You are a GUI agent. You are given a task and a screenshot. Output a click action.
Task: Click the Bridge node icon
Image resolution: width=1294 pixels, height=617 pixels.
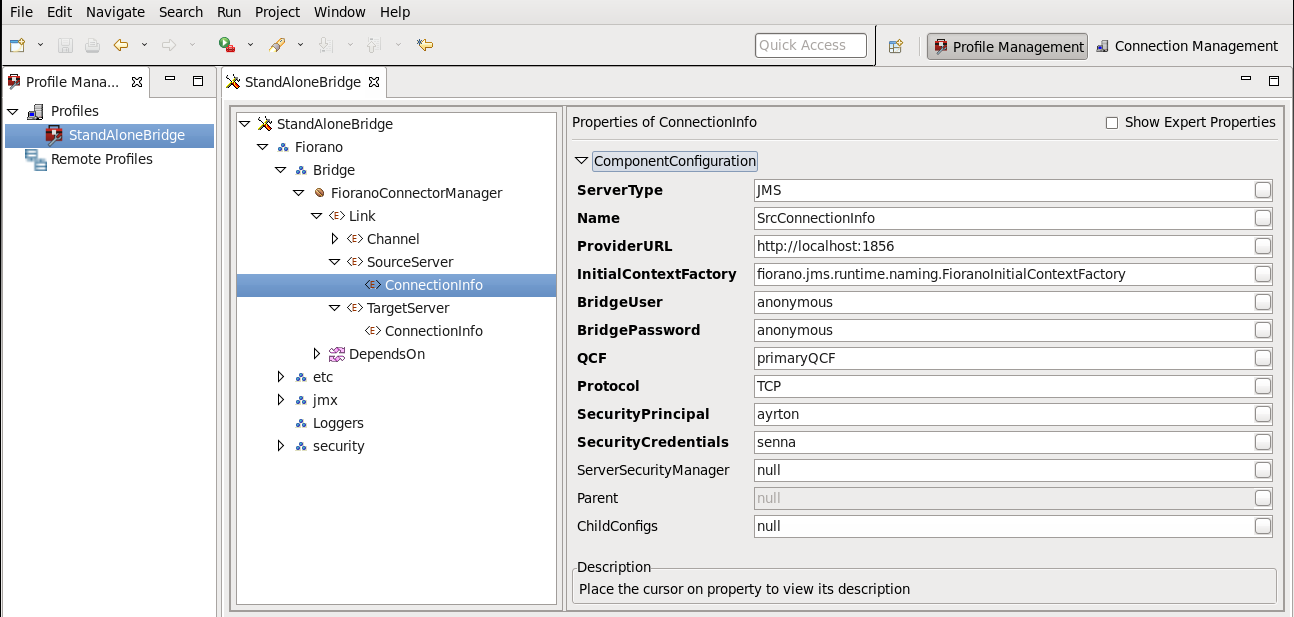tap(301, 170)
